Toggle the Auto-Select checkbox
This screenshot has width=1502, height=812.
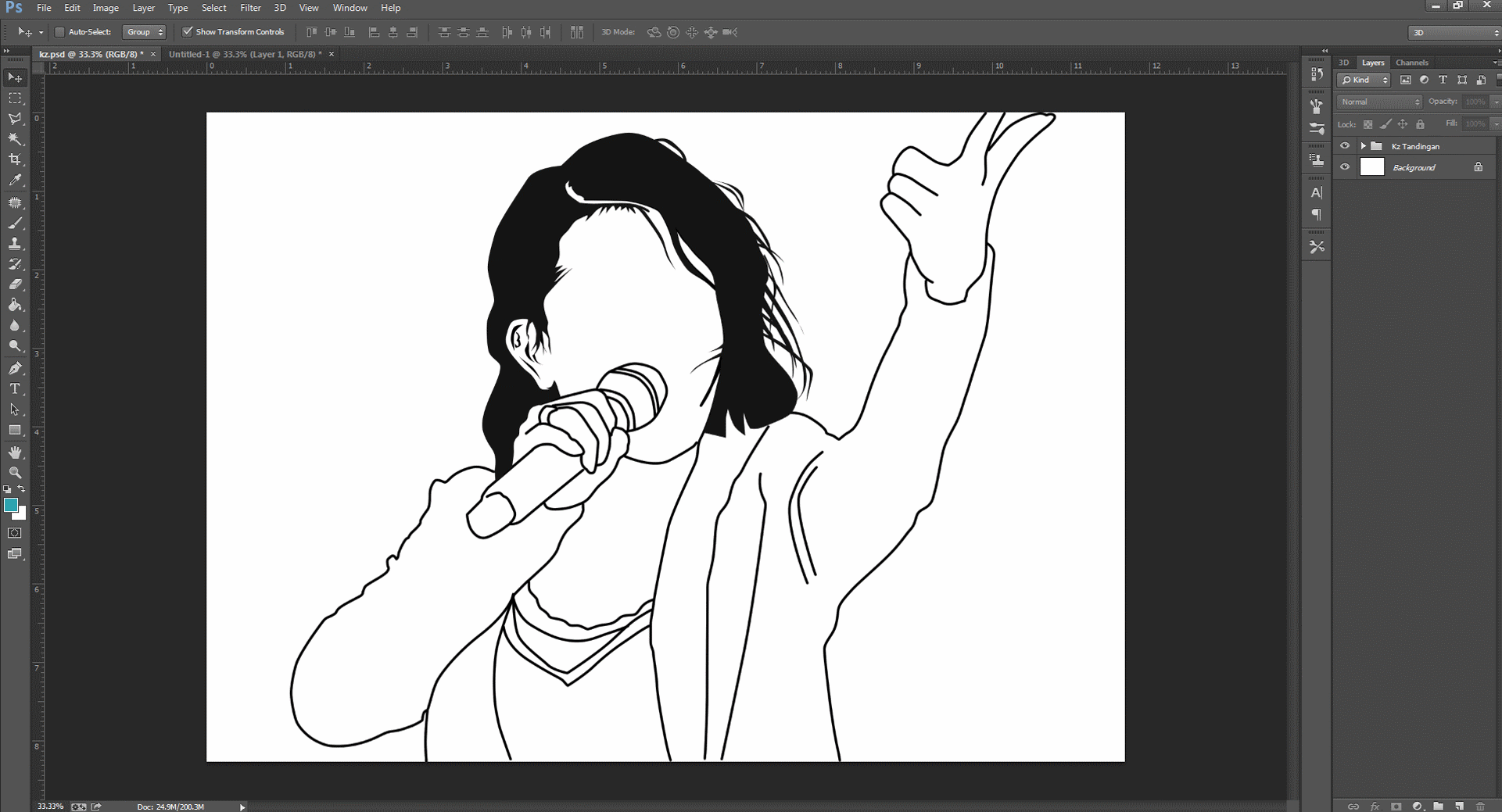(59, 32)
